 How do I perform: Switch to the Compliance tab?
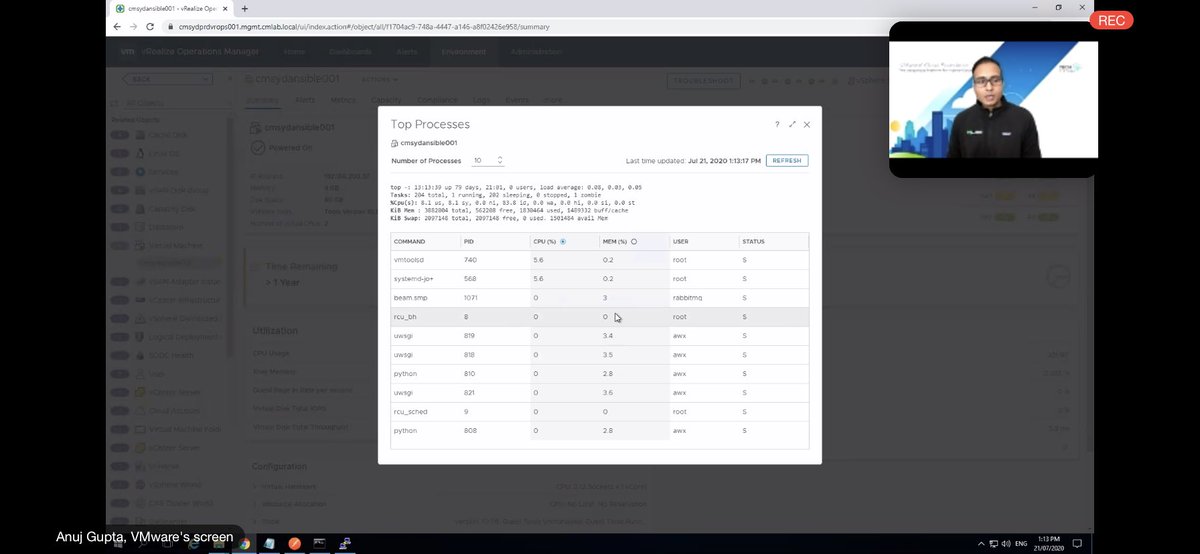click(x=436, y=100)
